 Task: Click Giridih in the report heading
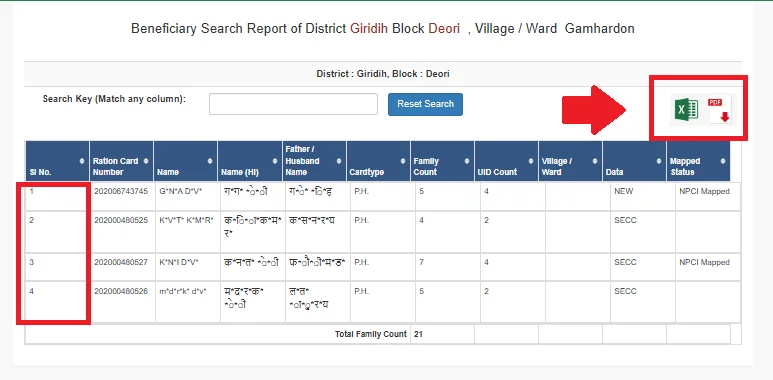point(369,29)
